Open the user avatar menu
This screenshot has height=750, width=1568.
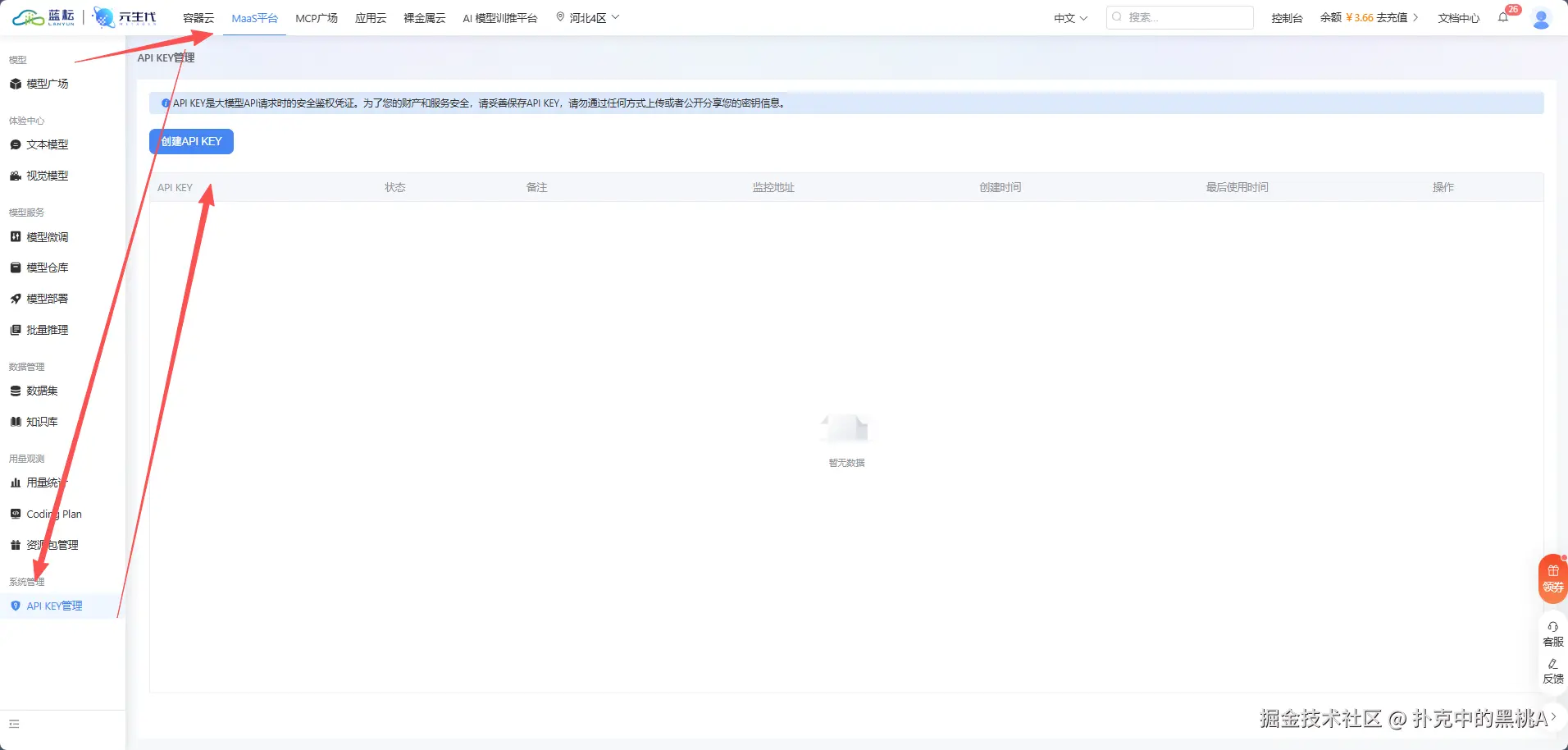pos(1542,18)
